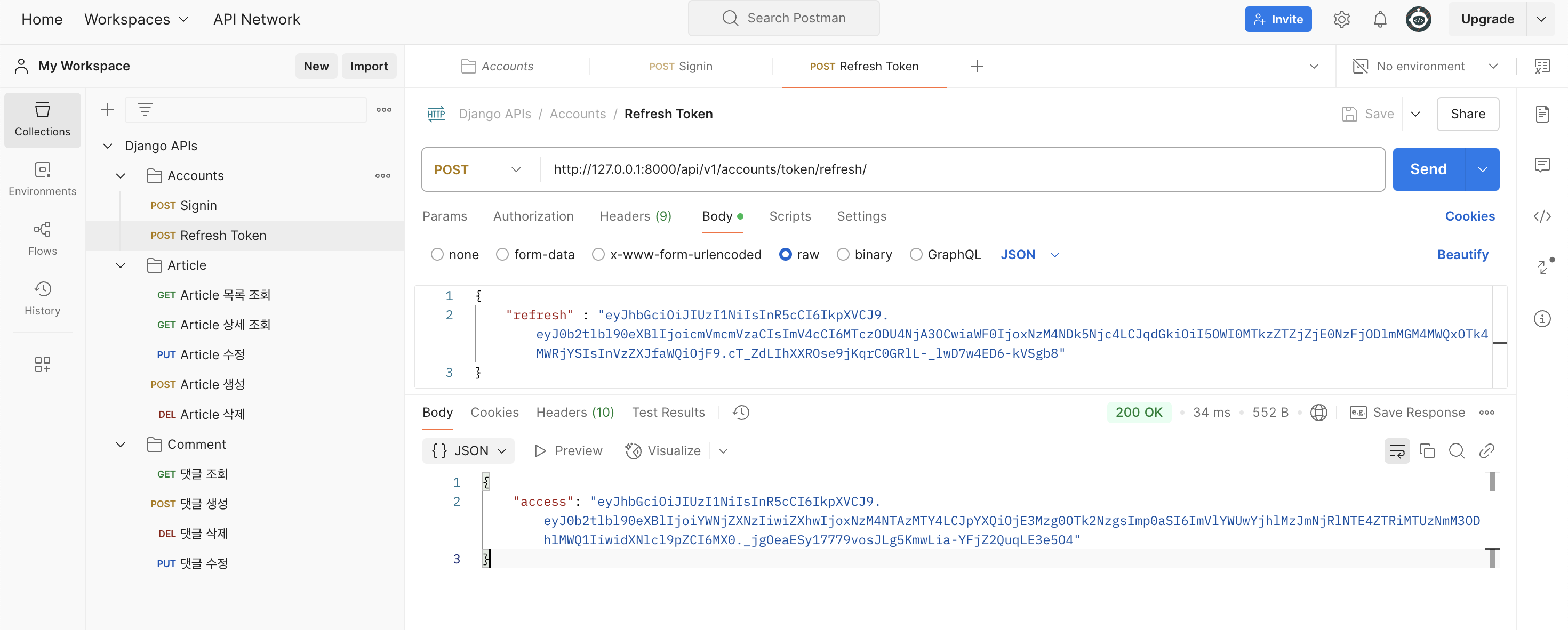Screen dimensions: 1568x630
Task: Select the raw body radio
Action: pyautogui.click(x=785, y=254)
